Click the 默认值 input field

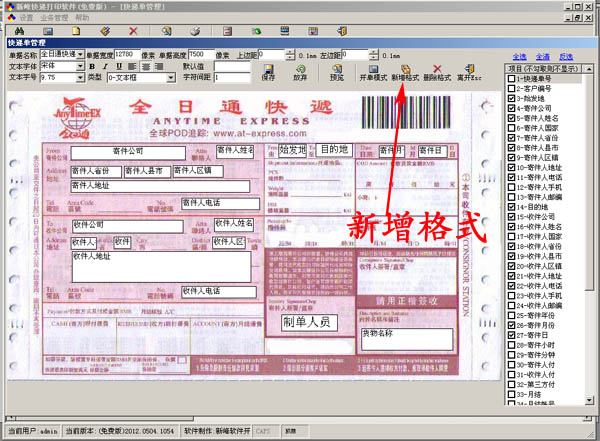pyautogui.click(x=232, y=66)
